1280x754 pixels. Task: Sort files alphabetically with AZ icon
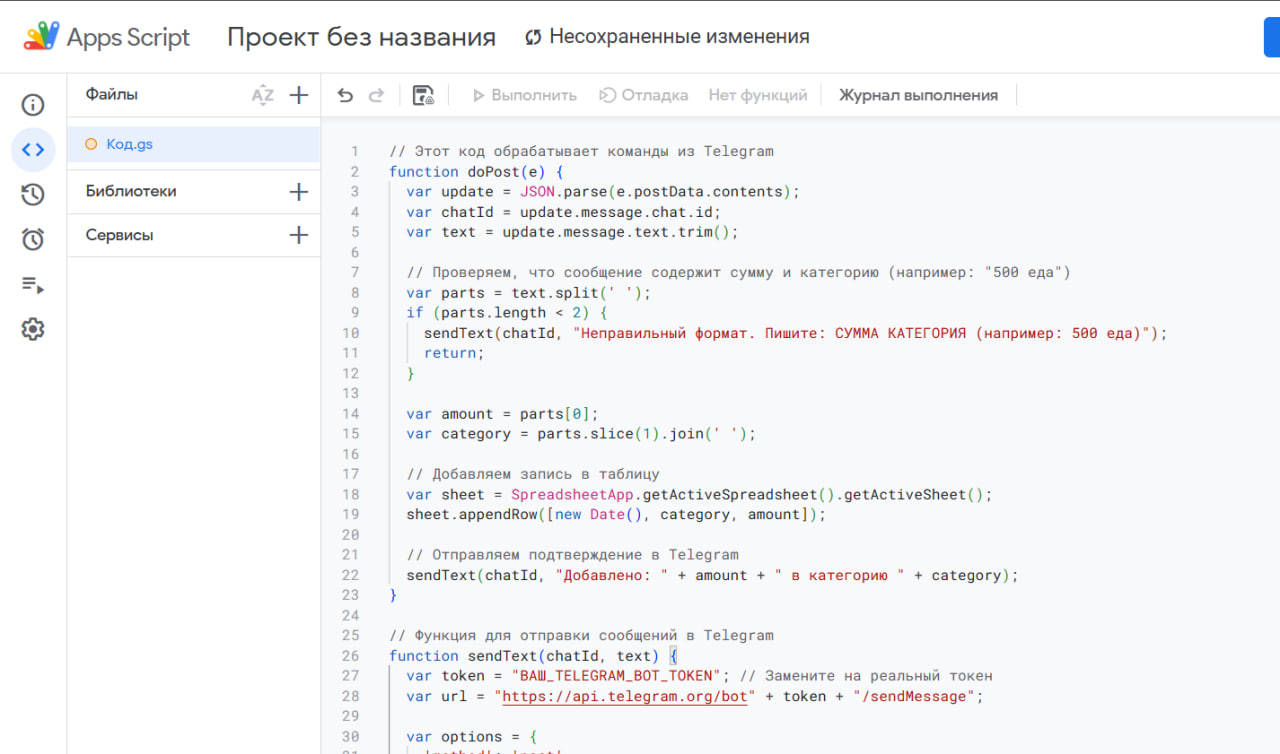[262, 95]
